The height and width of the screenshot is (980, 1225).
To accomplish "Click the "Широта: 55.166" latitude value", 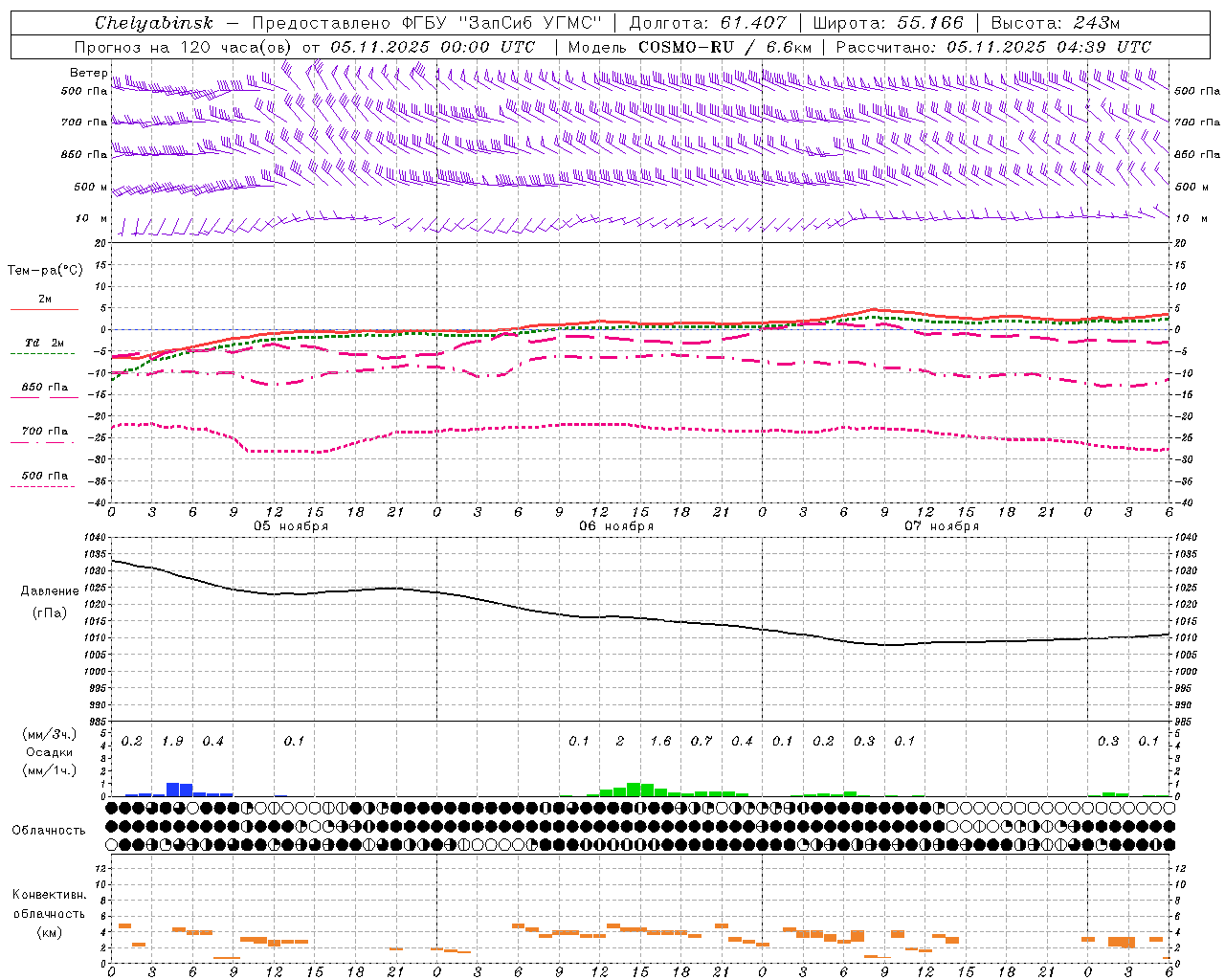I will click(887, 23).
